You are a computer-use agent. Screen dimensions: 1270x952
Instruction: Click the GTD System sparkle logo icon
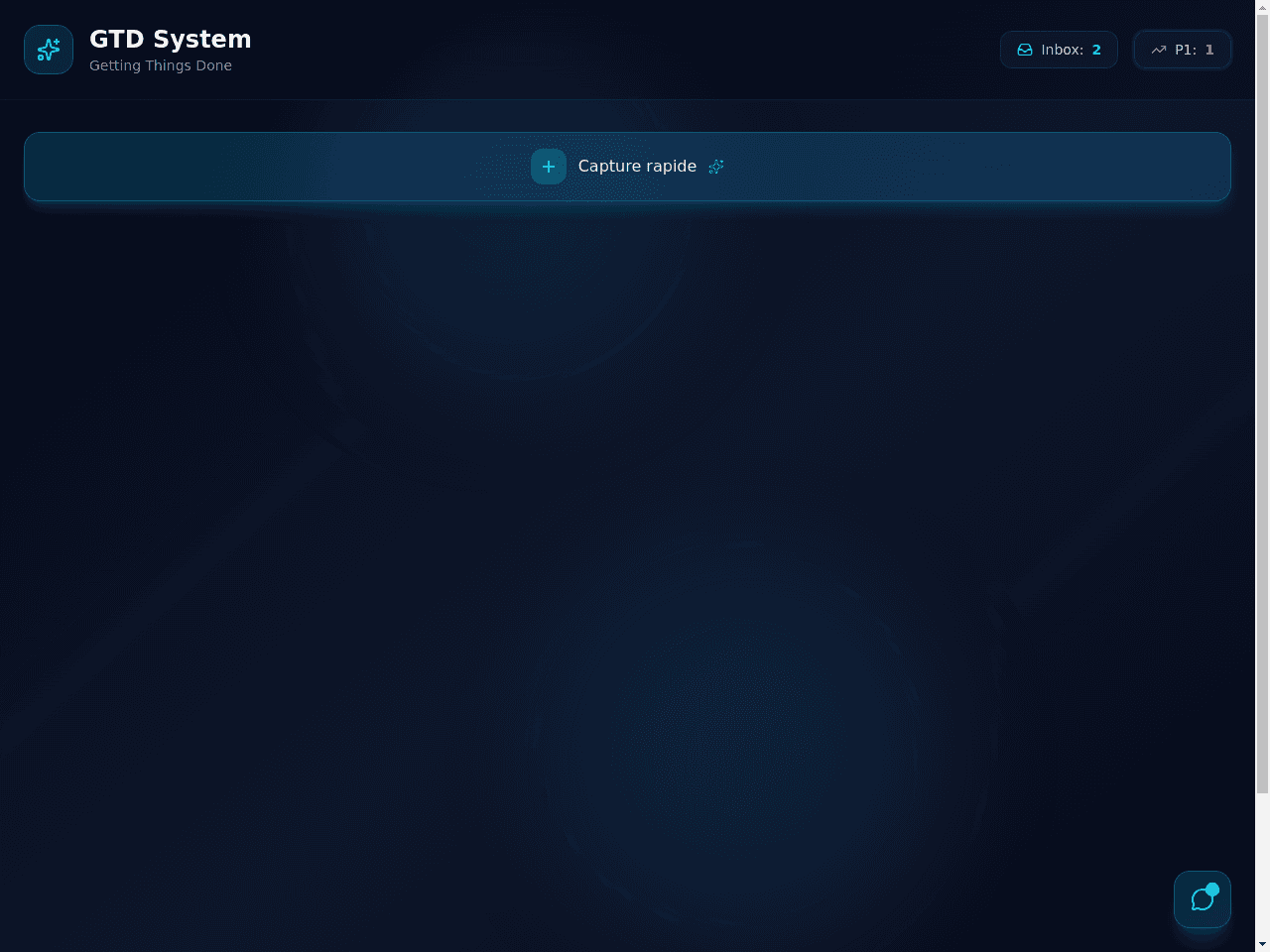pos(49,50)
